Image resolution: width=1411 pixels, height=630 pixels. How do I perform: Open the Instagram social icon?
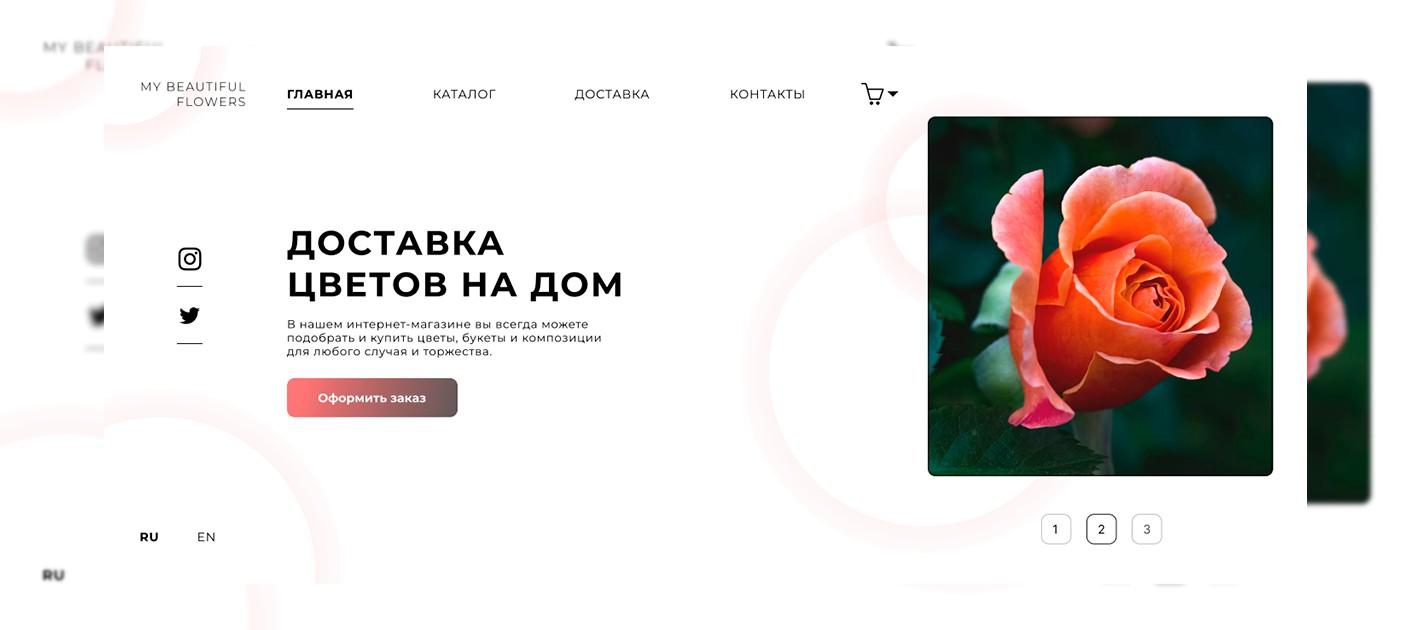click(190, 259)
